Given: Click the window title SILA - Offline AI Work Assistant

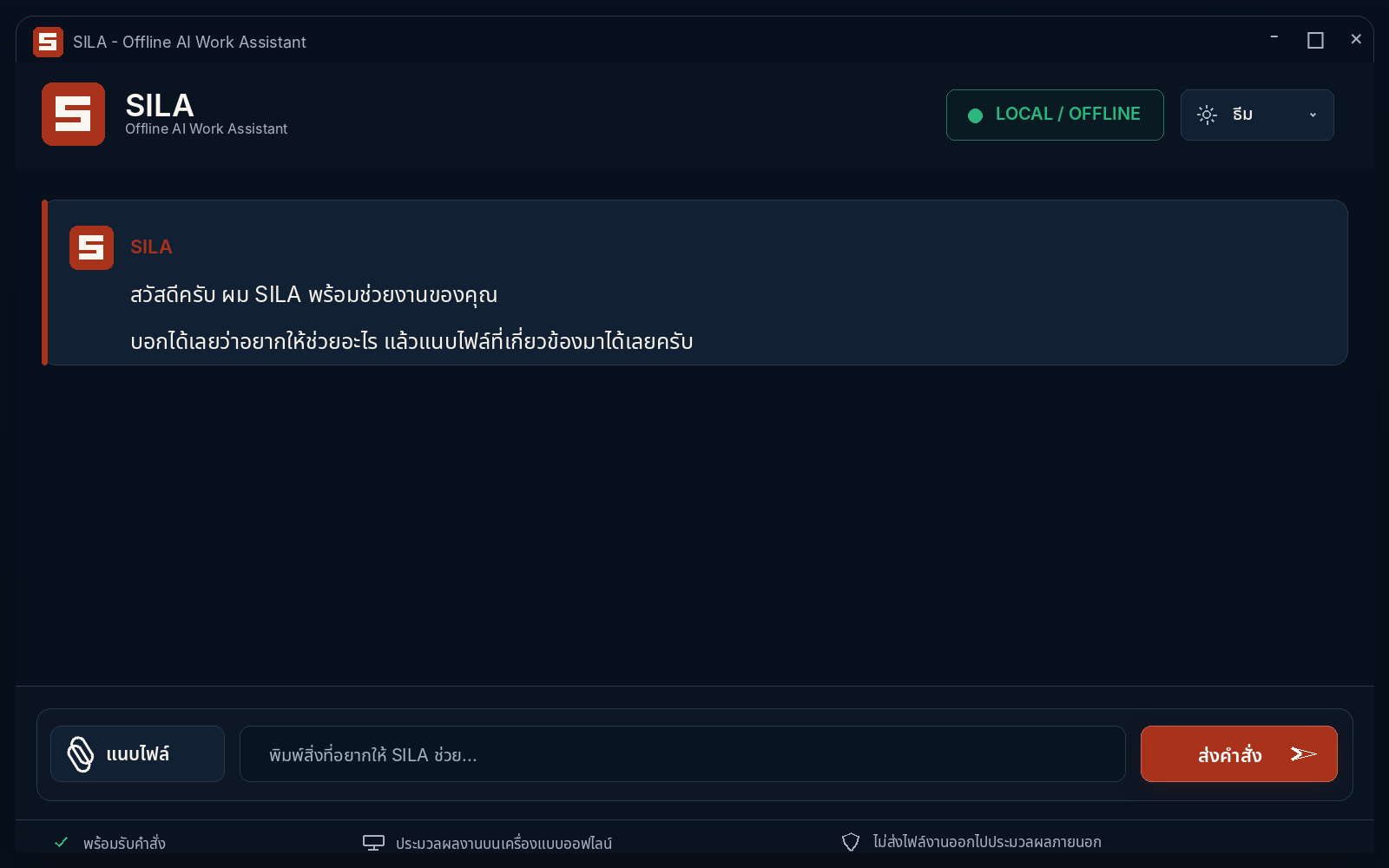Looking at the screenshot, I should pos(189,42).
